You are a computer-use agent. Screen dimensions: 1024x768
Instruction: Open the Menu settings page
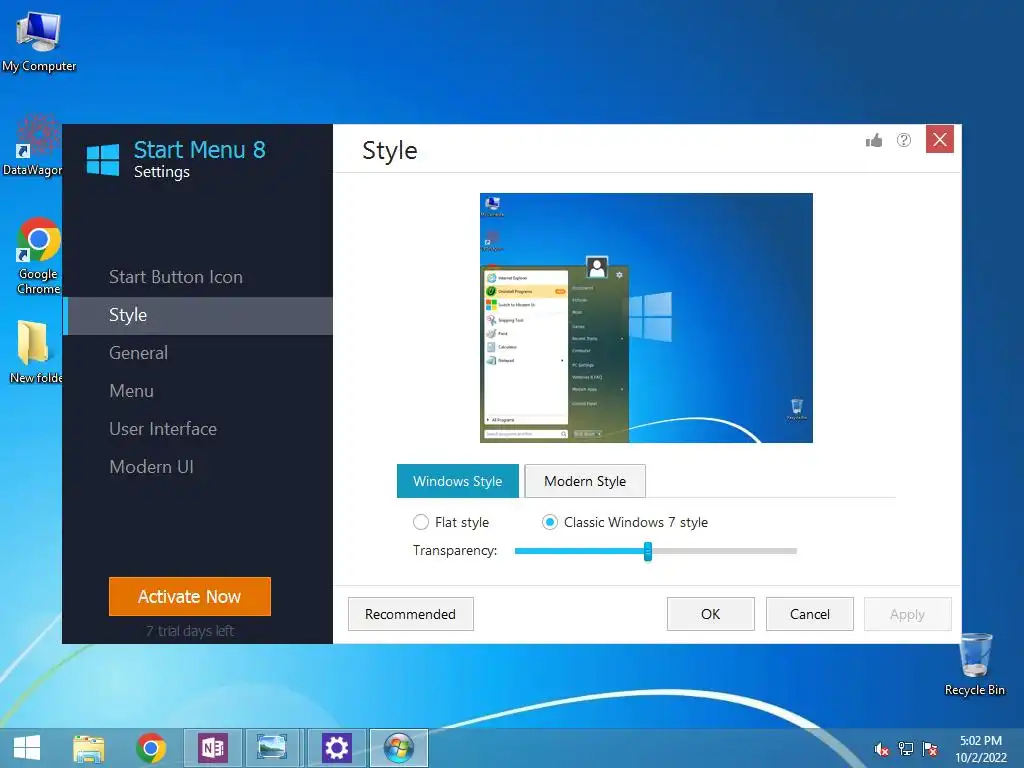tap(131, 391)
